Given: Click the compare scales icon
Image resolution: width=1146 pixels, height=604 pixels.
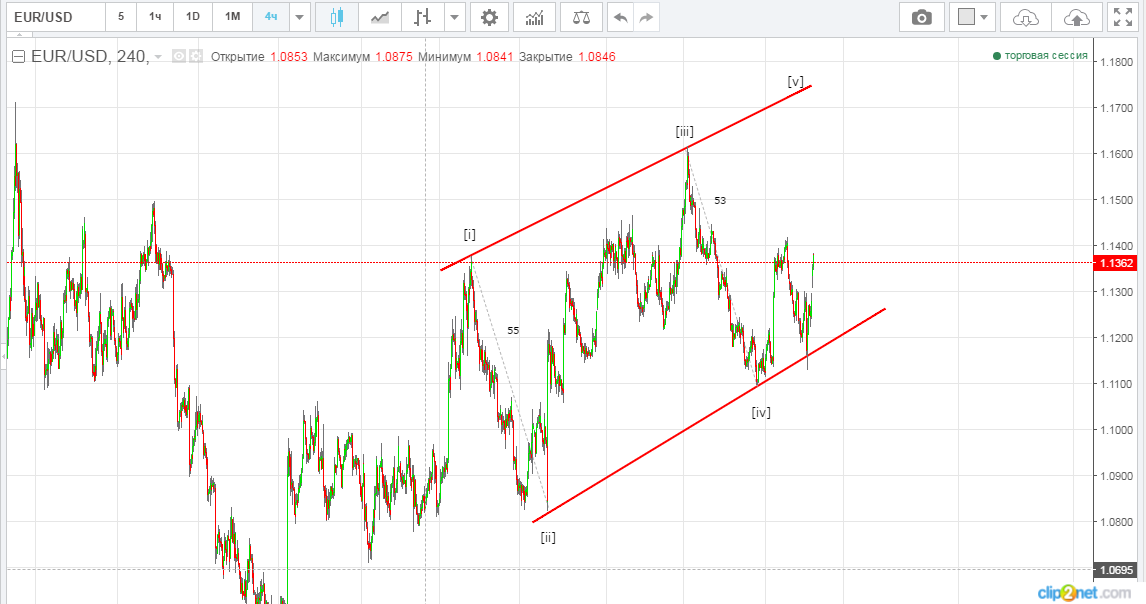Looking at the screenshot, I should [x=581, y=17].
